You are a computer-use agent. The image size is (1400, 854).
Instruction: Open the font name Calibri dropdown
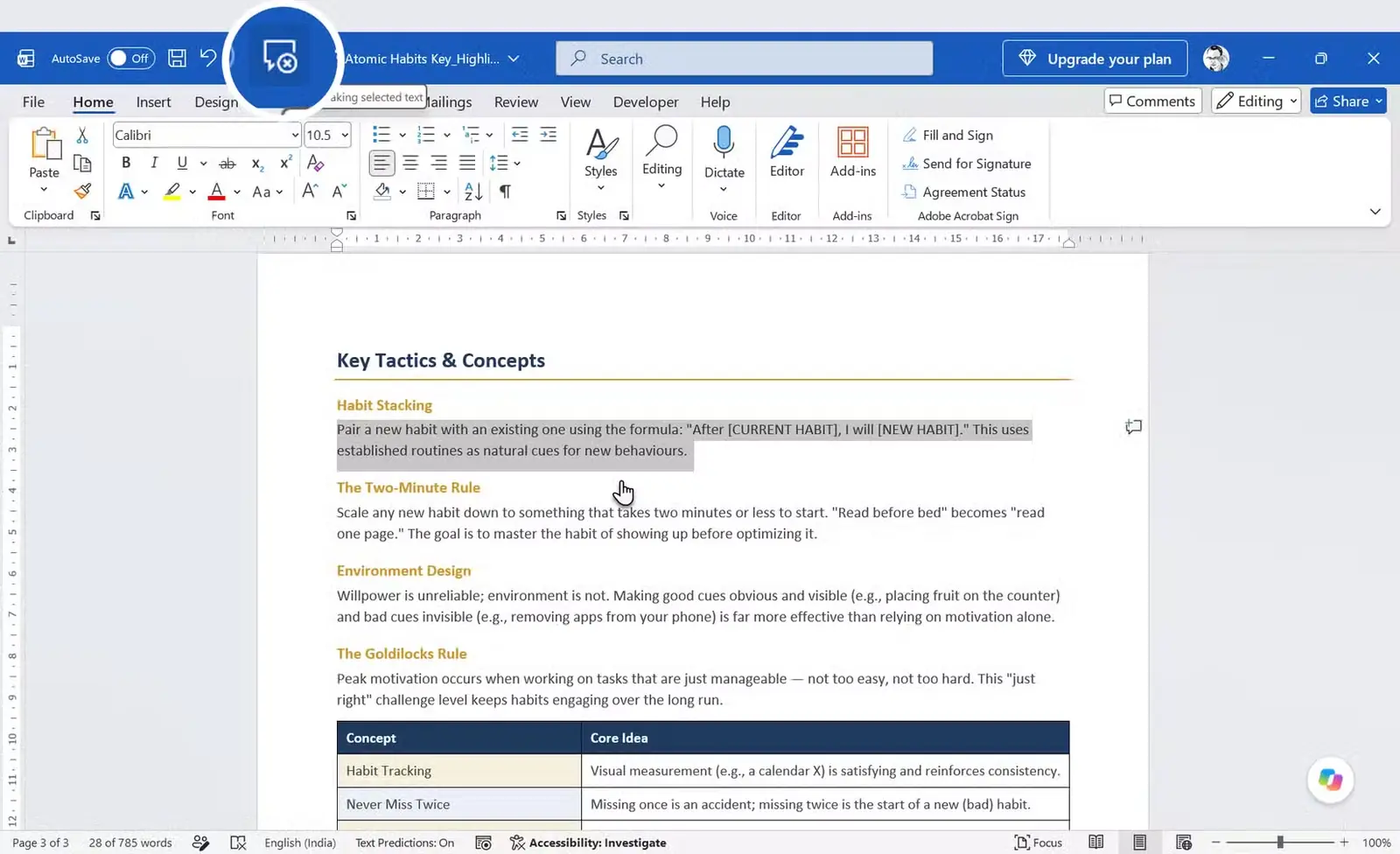coord(295,135)
